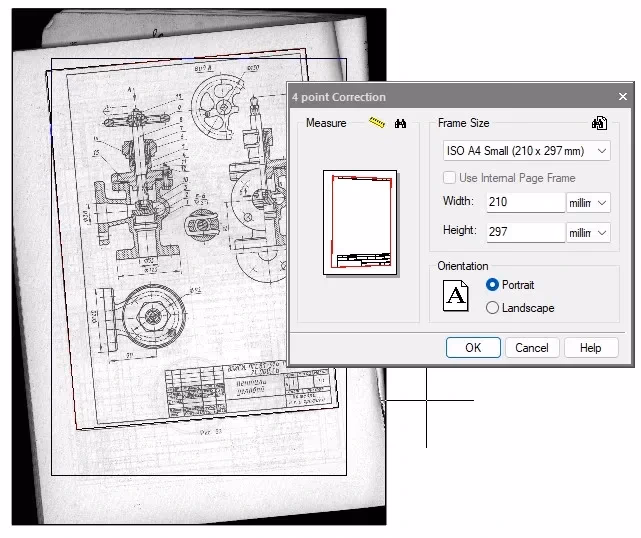Open the Width units dropdown
Viewport: 641px width, 538px height.
click(588, 203)
